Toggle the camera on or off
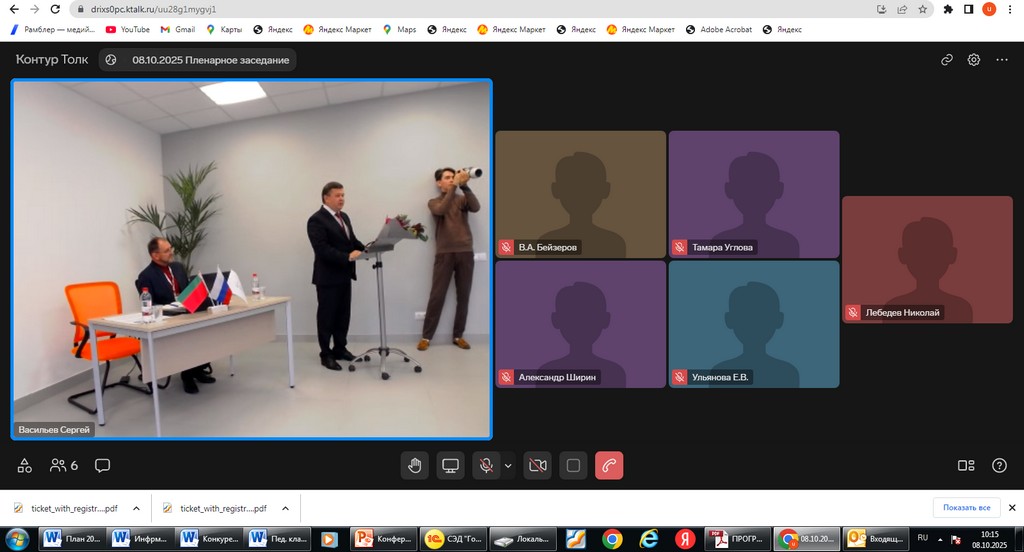The image size is (1024, 552). [537, 465]
